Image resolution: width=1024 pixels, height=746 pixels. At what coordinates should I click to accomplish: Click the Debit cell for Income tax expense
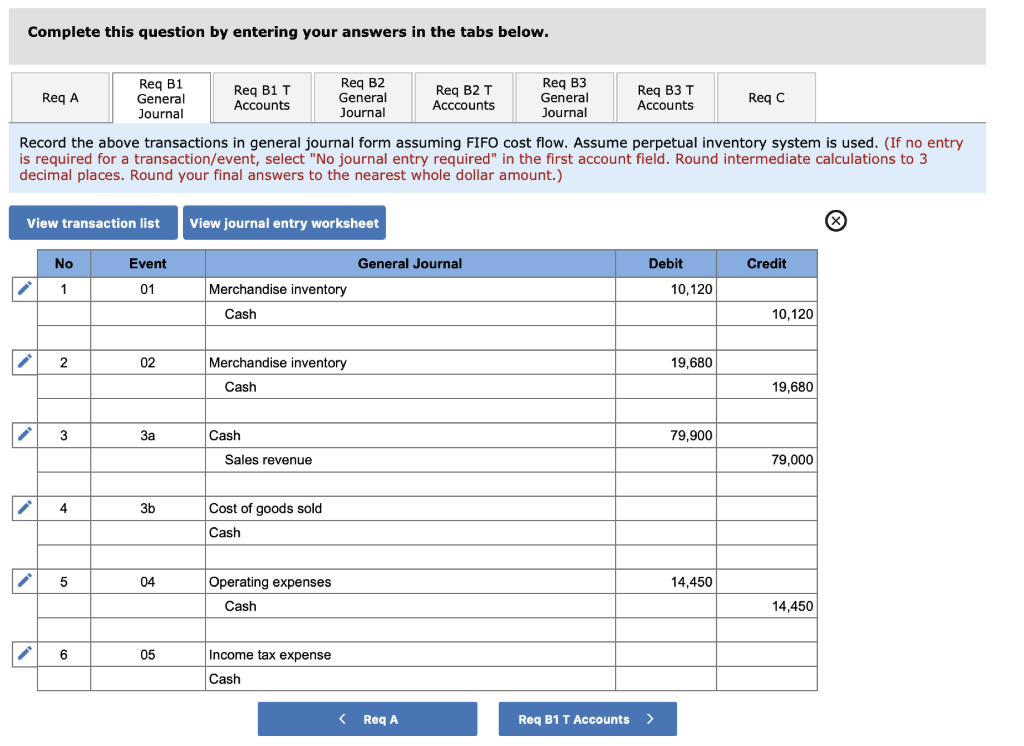tap(665, 654)
